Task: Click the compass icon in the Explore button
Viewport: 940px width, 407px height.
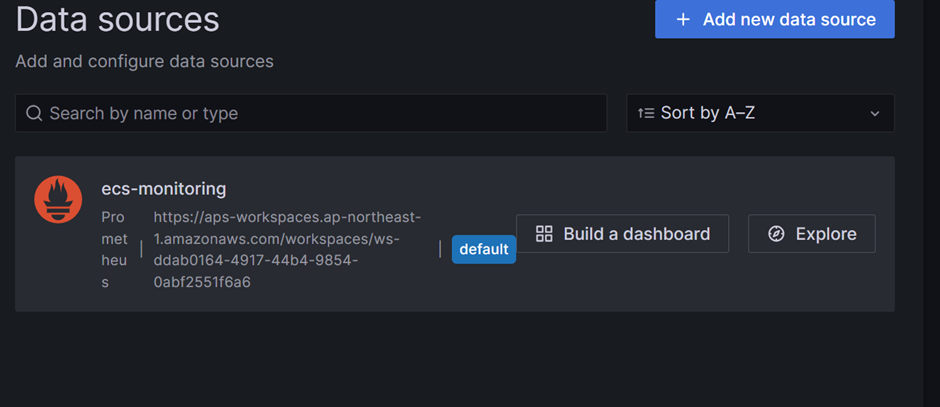Action: click(776, 234)
